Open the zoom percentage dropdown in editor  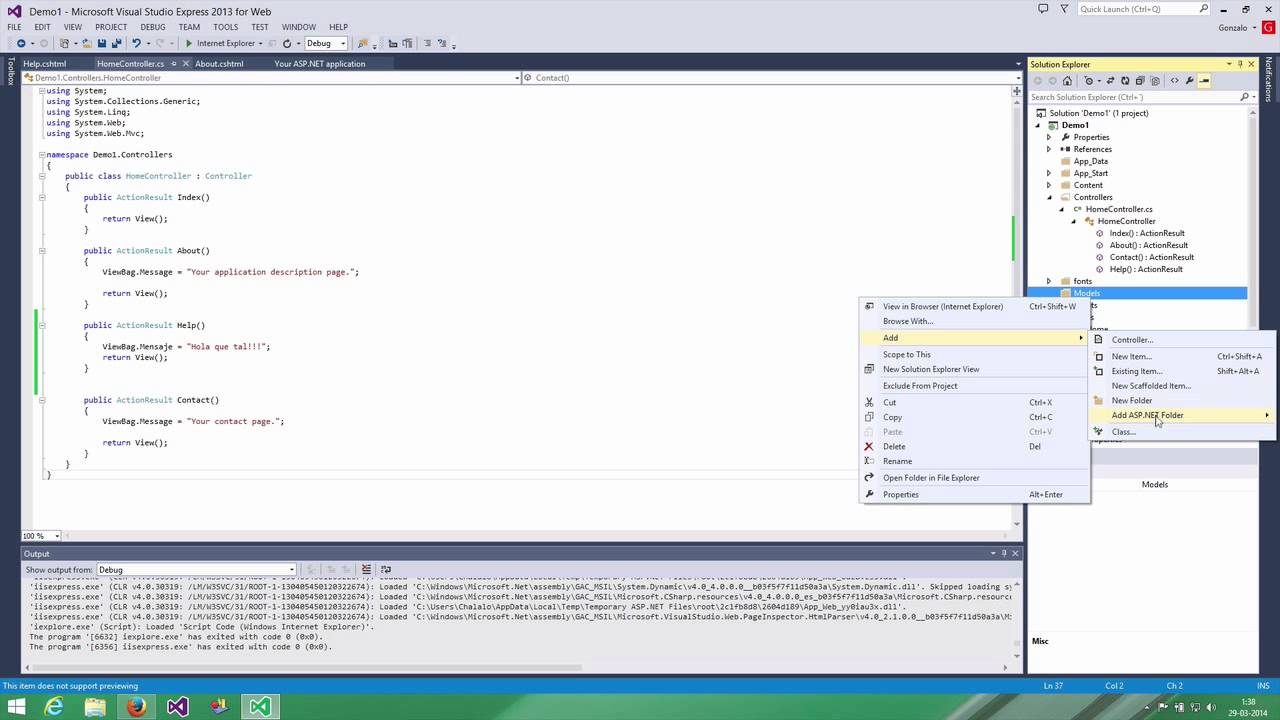coord(57,536)
